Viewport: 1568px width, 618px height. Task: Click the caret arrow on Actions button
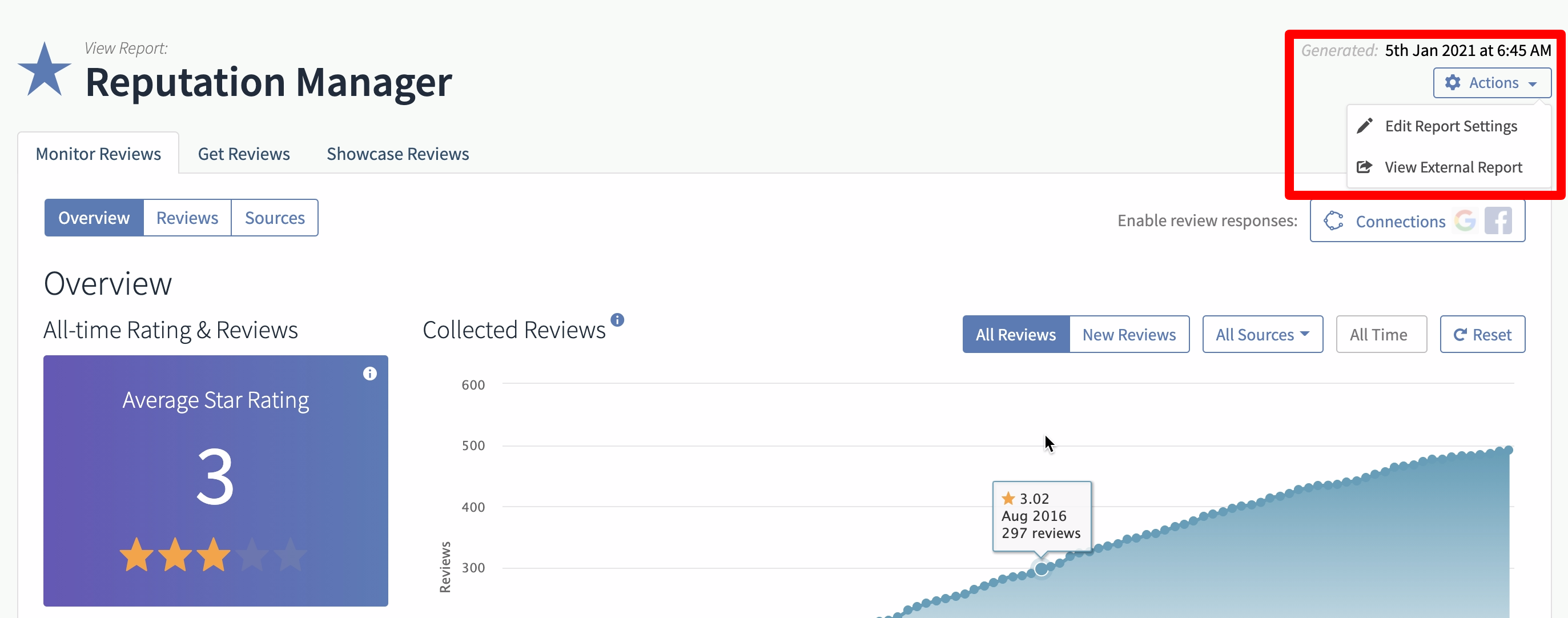1532,84
